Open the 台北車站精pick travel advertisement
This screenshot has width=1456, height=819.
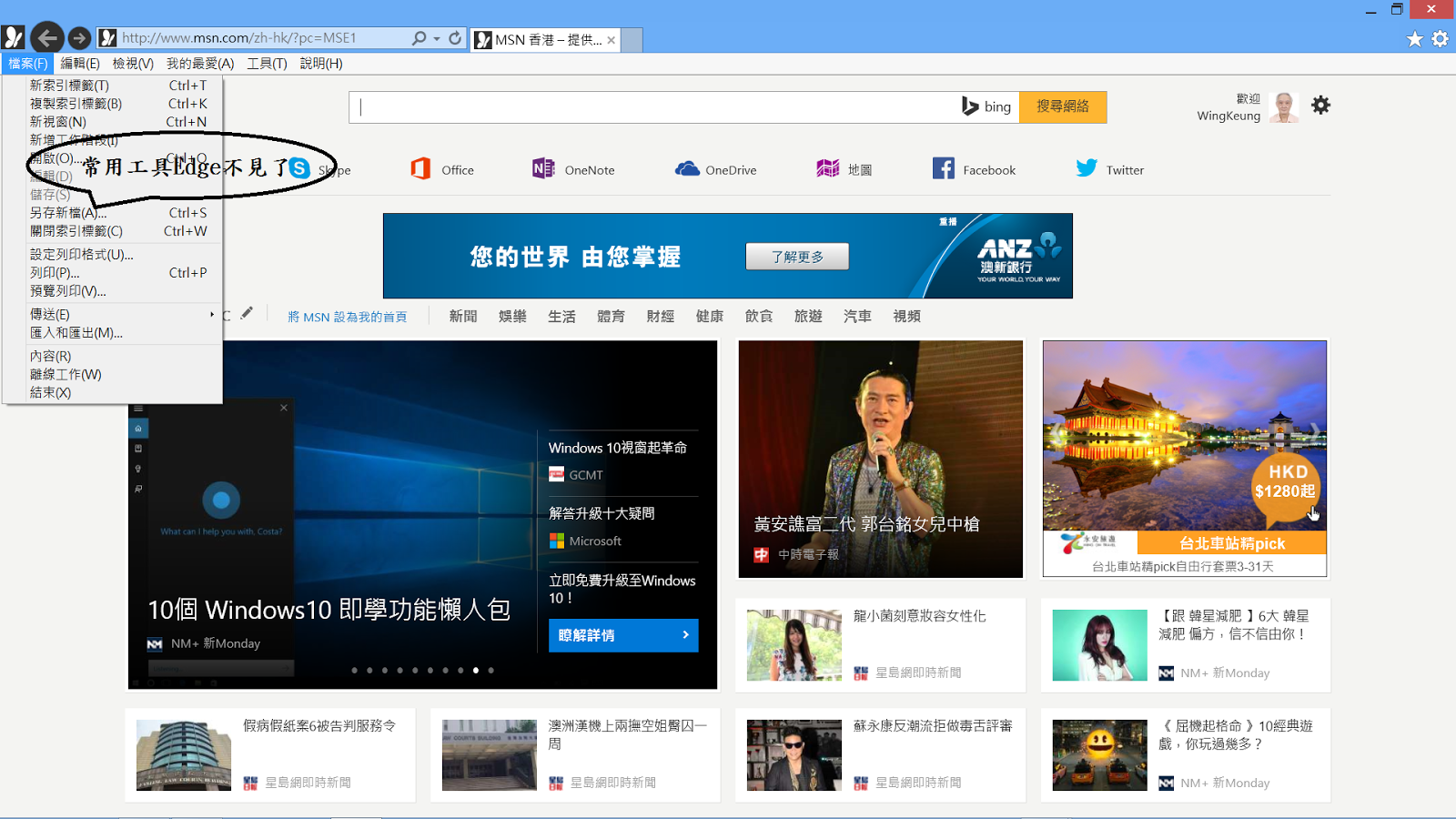tap(1185, 459)
